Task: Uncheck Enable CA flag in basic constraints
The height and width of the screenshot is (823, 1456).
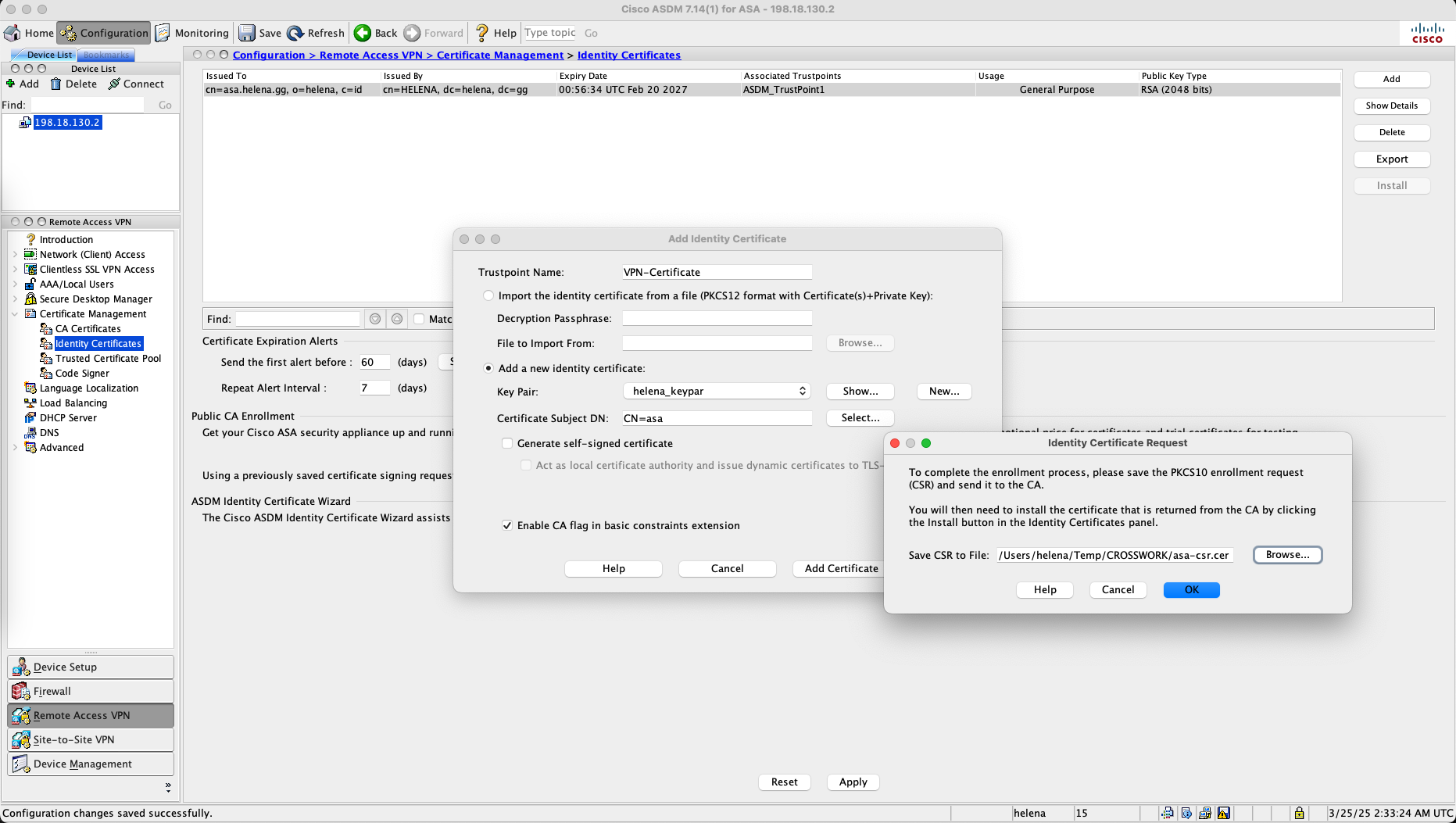Action: [507, 525]
